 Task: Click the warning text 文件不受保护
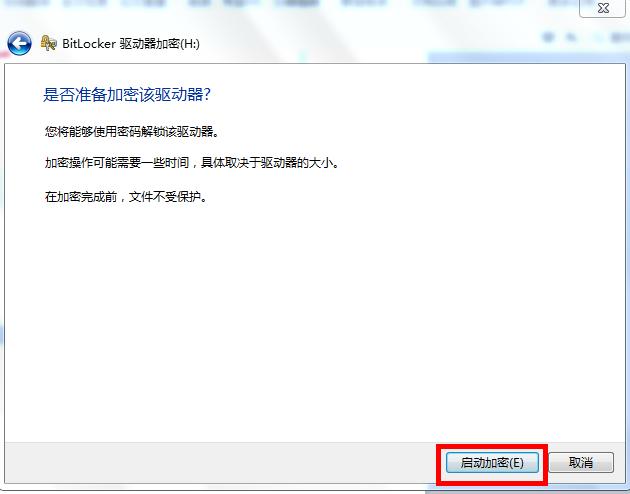click(168, 196)
